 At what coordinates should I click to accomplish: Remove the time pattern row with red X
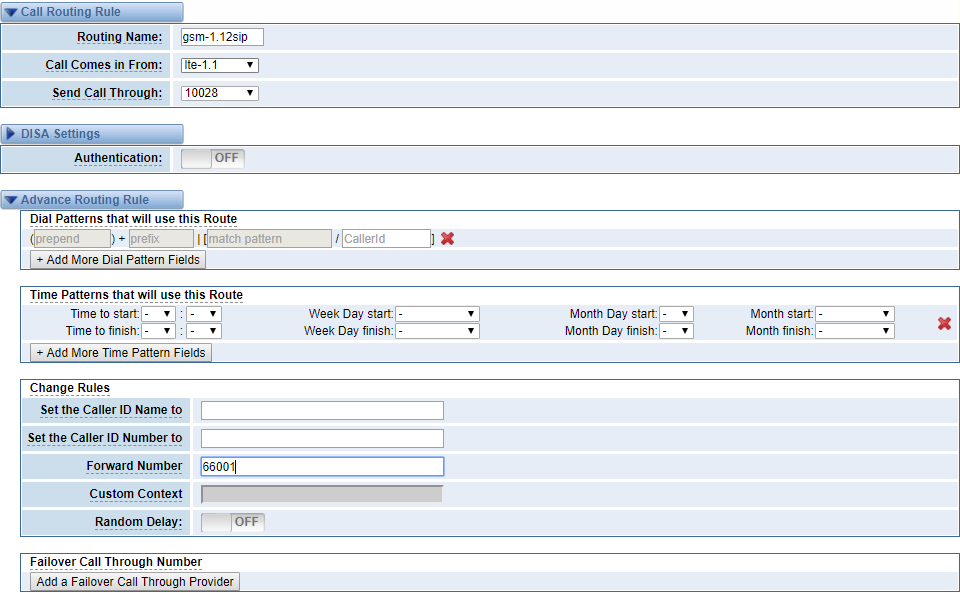pyautogui.click(x=944, y=323)
